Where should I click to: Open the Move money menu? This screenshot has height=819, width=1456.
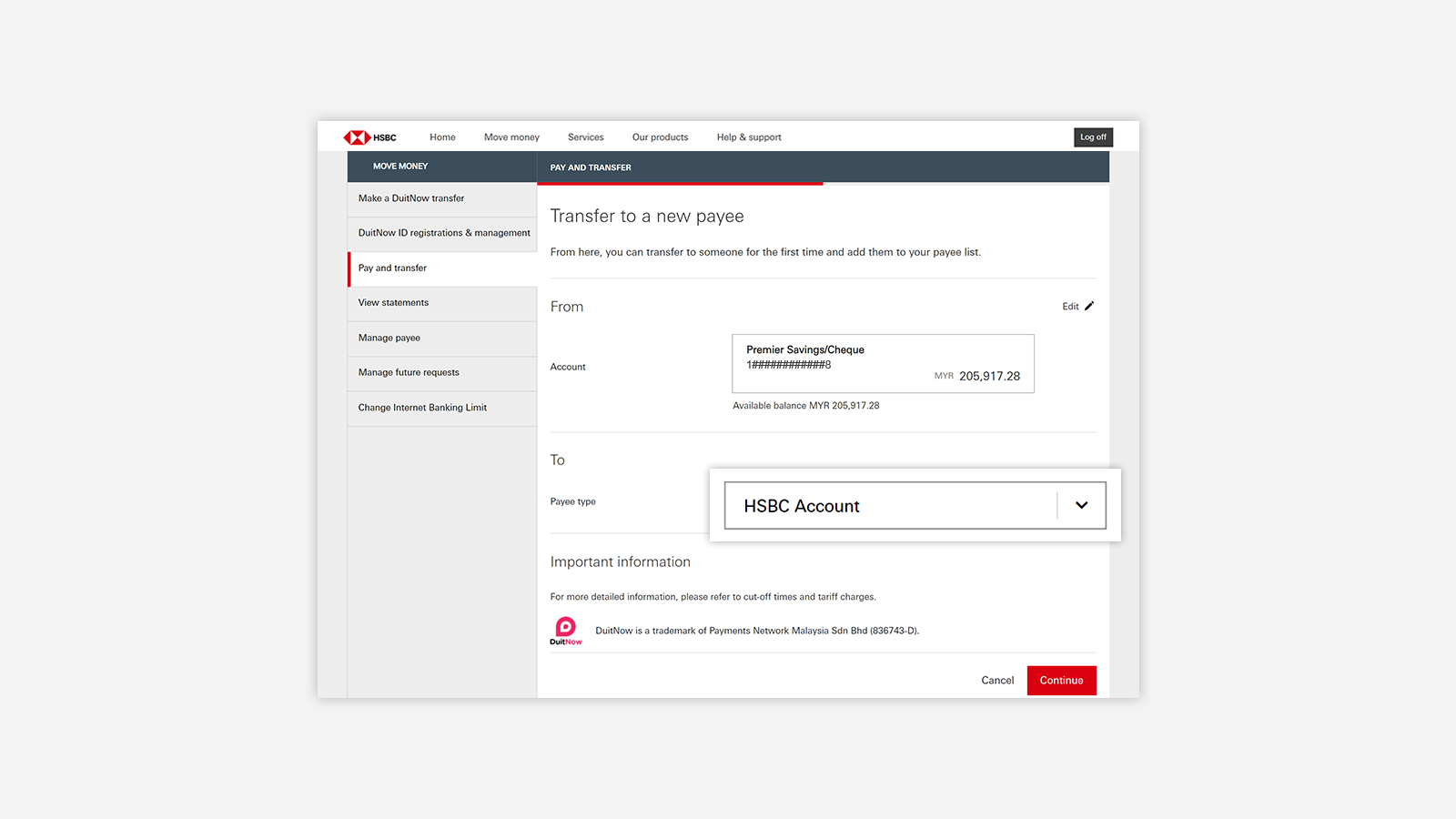pos(511,137)
